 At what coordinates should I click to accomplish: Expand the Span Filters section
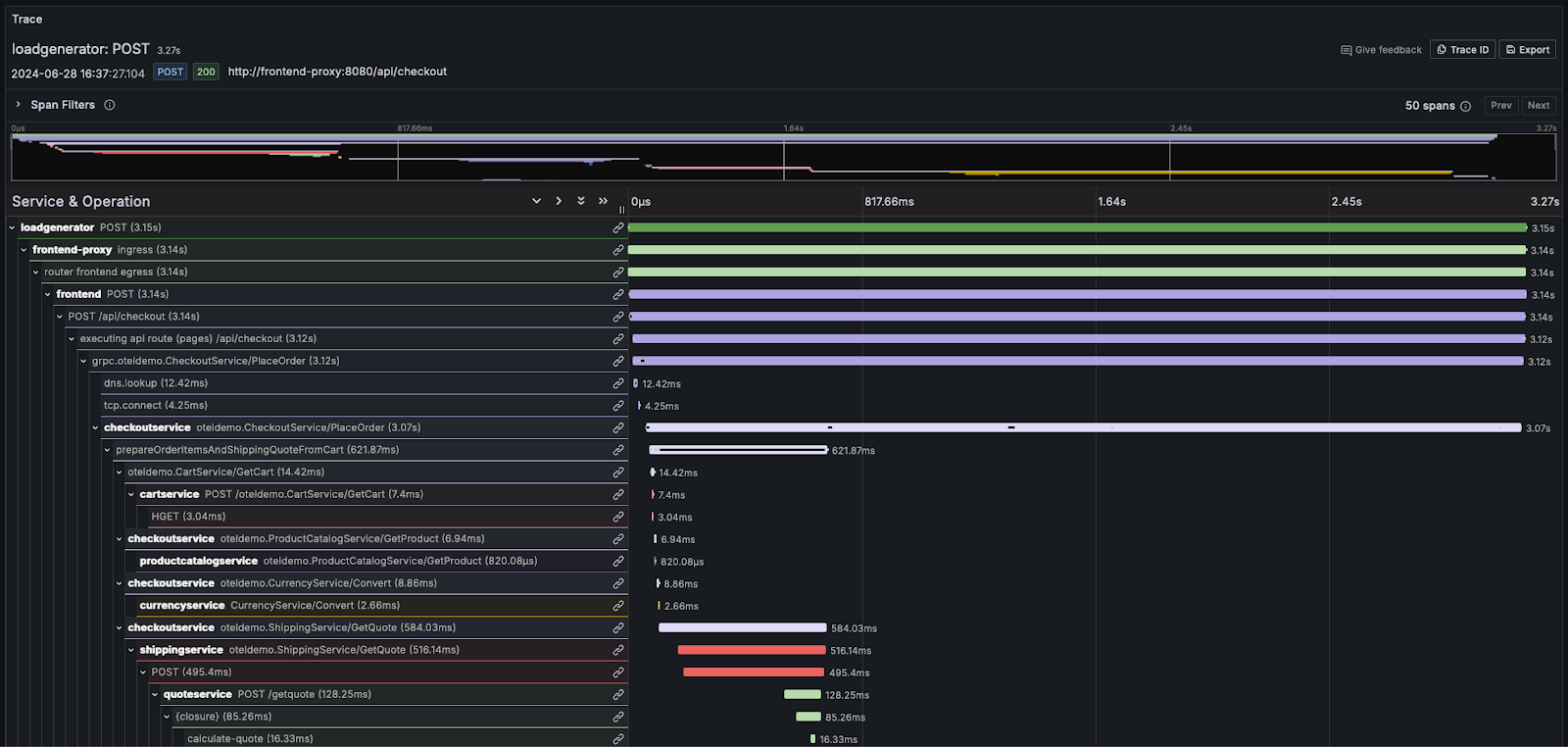click(x=19, y=105)
